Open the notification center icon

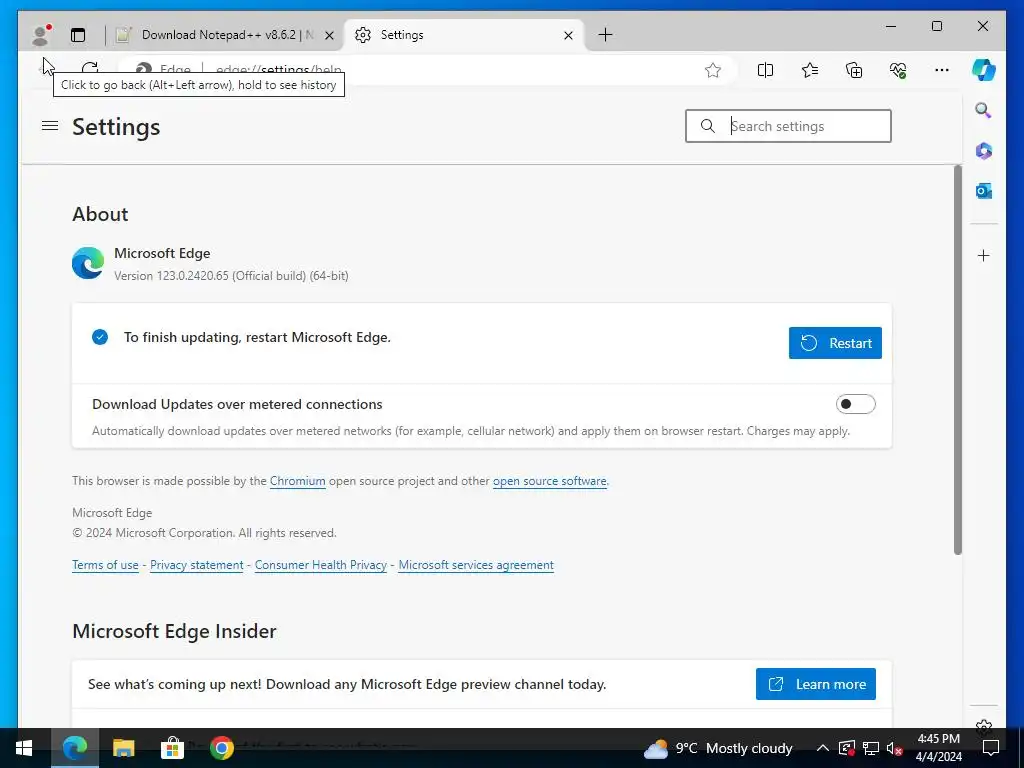(x=991, y=748)
